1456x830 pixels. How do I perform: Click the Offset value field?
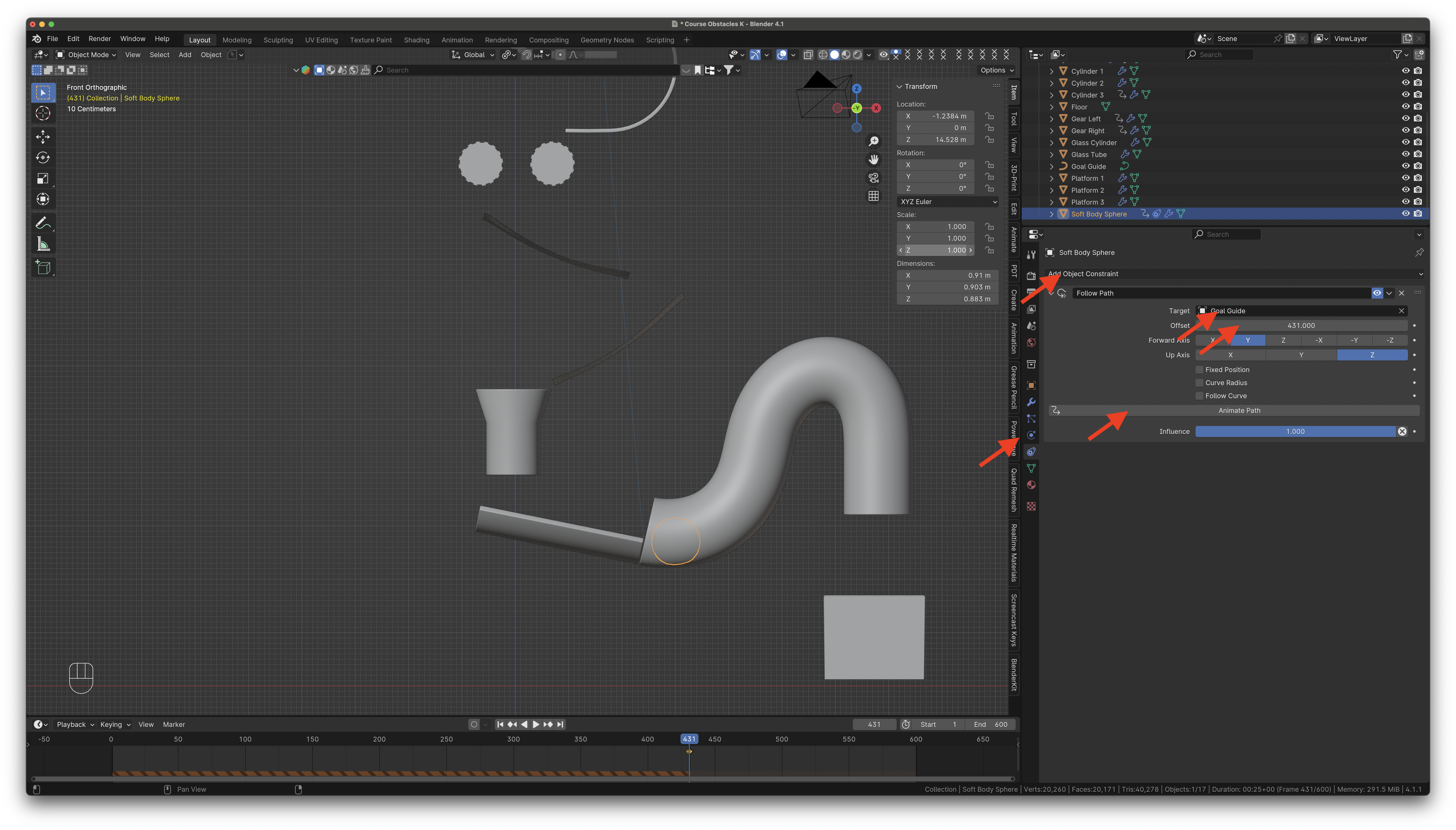pos(1301,325)
